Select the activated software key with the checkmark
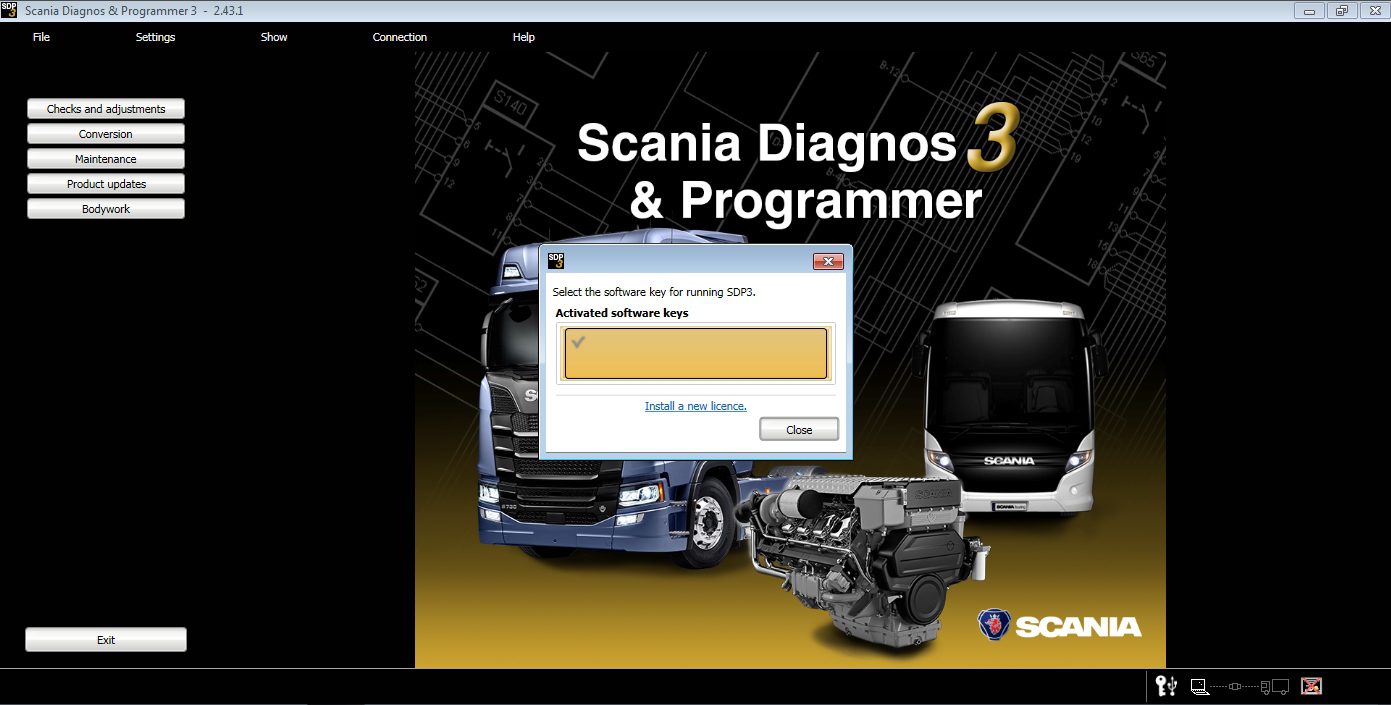Image resolution: width=1391 pixels, height=705 pixels. [x=695, y=352]
